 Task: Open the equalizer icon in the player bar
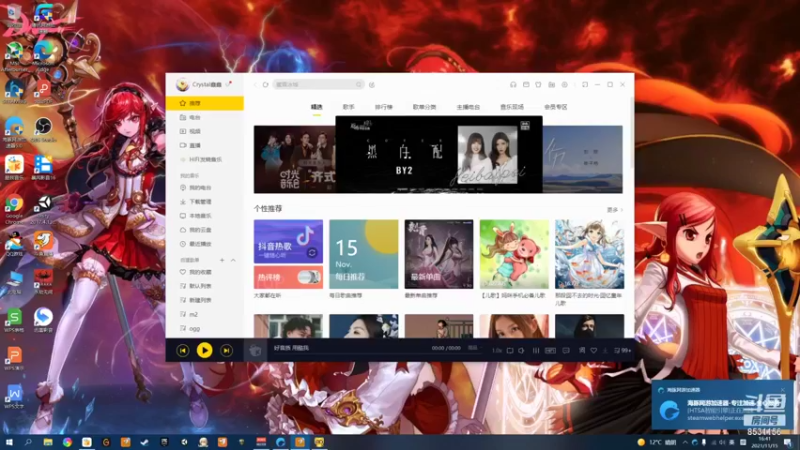[536, 351]
